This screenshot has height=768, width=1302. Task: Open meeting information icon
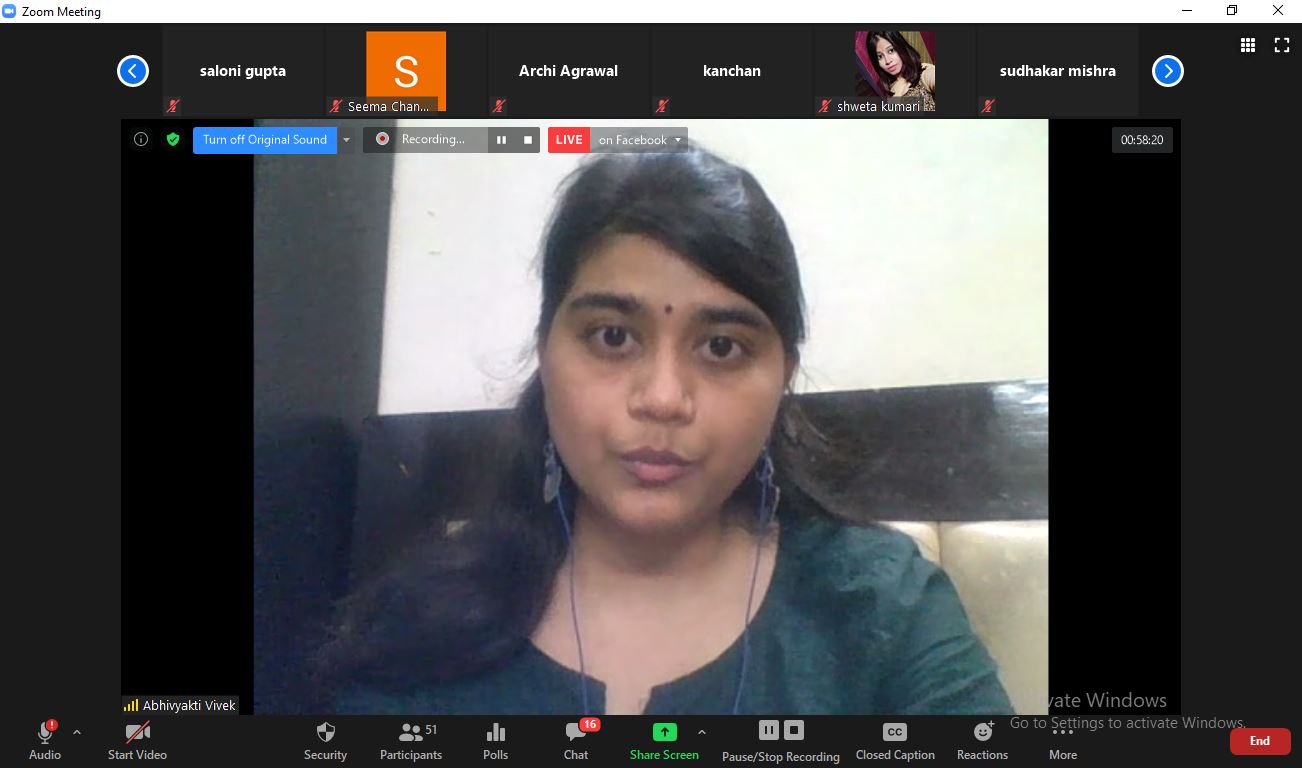[141, 139]
